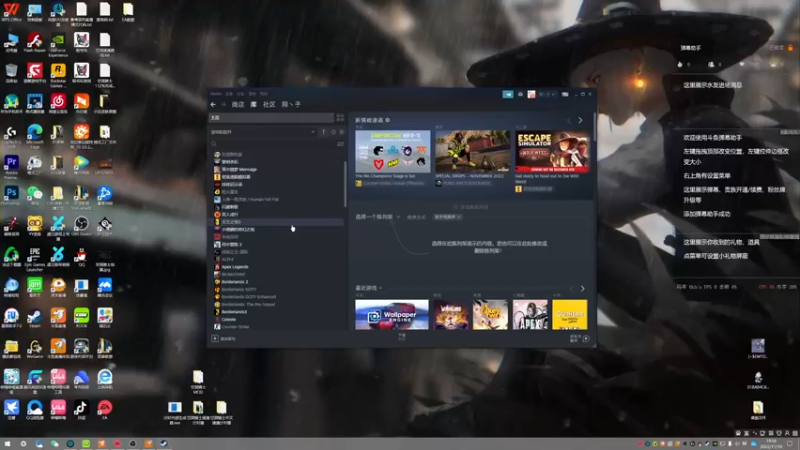This screenshot has height=450, width=800.
Task: Click the sort ascending arrow in library filter bar
Action: [323, 132]
